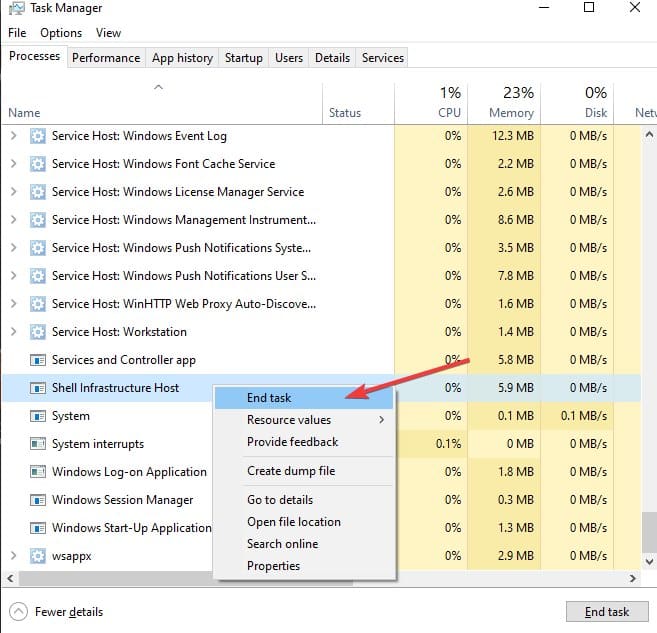
Task: Select the Services and Controller app name
Action: point(124,360)
